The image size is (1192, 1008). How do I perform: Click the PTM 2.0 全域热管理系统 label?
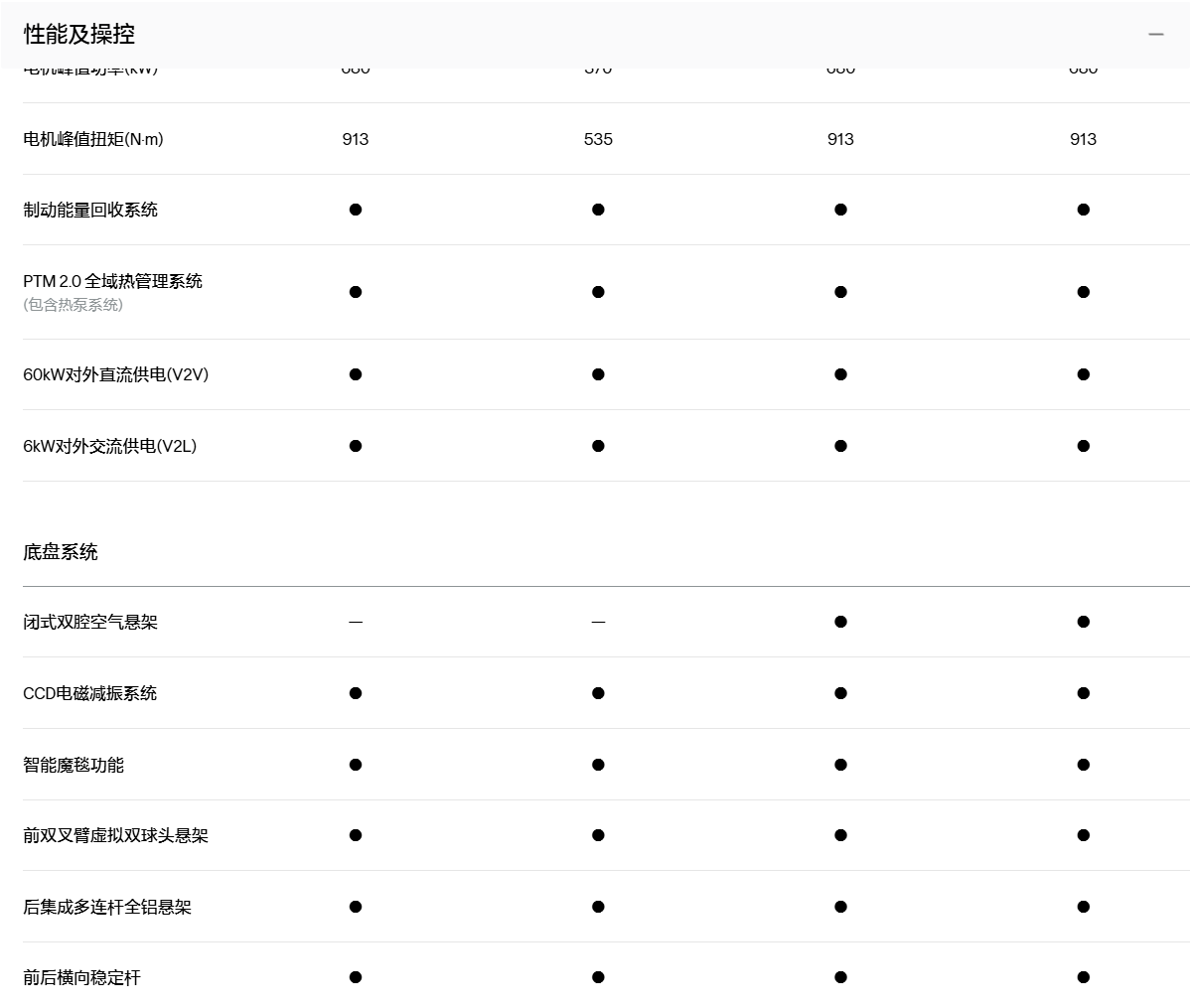point(112,281)
